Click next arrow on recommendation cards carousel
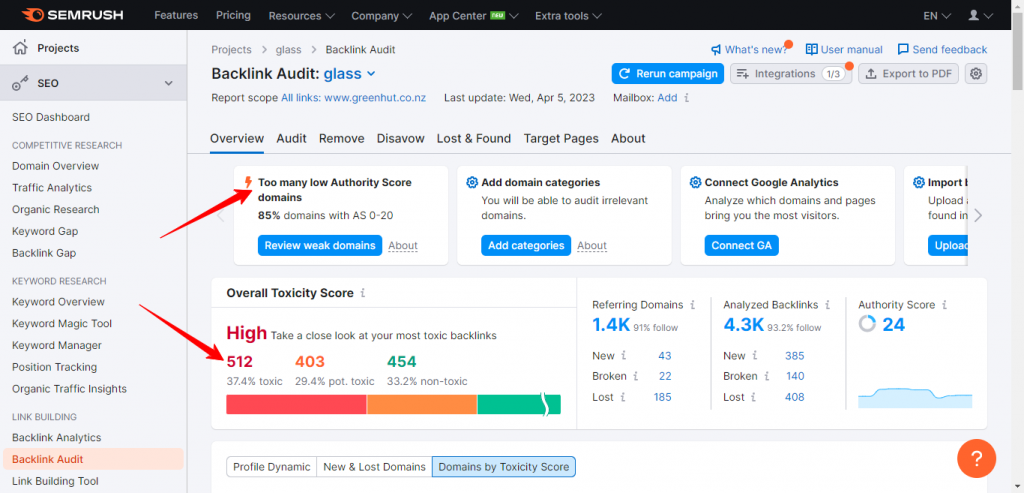1024x493 pixels. (977, 215)
